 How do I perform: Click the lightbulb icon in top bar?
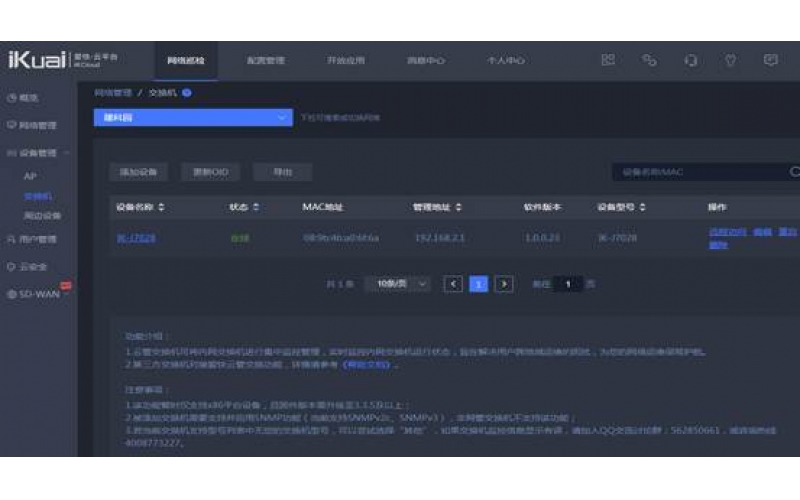pyautogui.click(x=731, y=60)
